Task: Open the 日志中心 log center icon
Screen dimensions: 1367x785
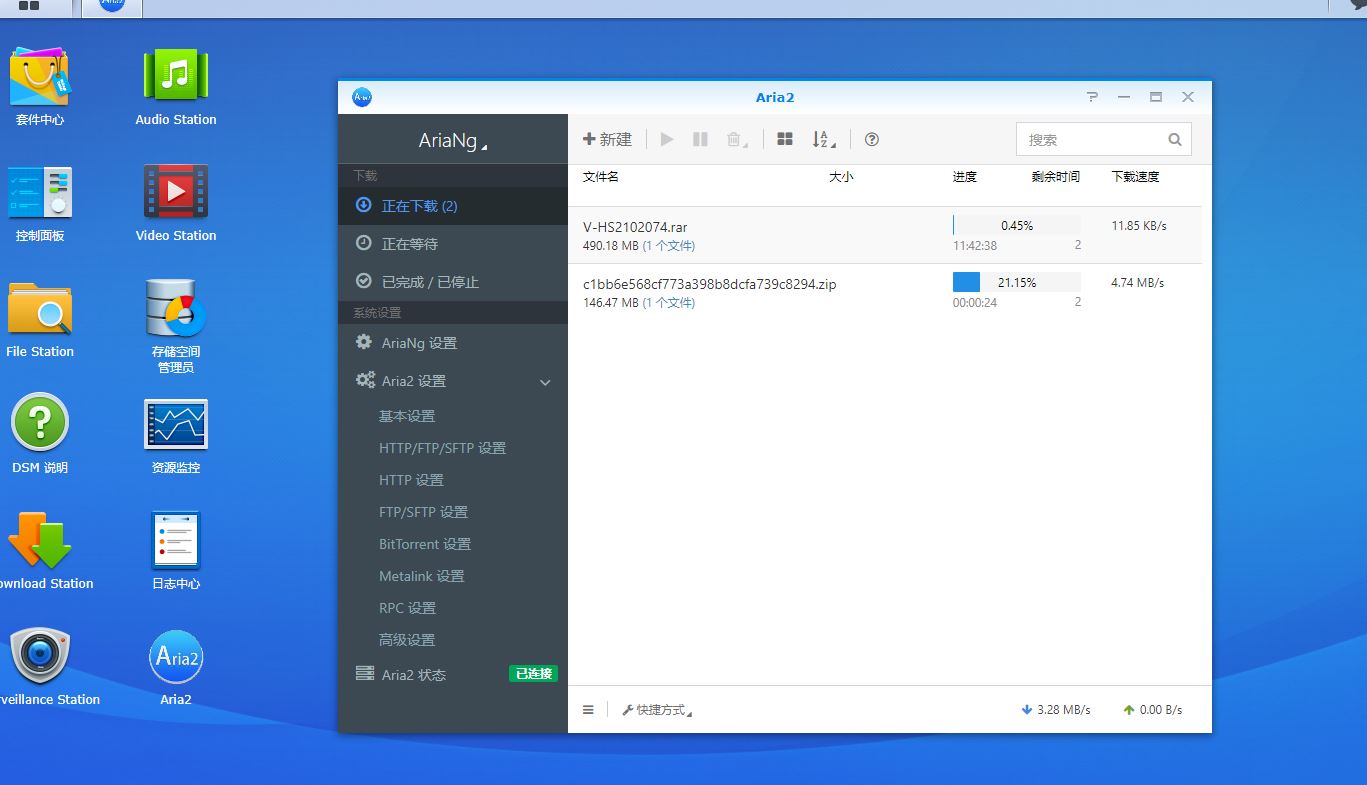Action: coord(176,540)
